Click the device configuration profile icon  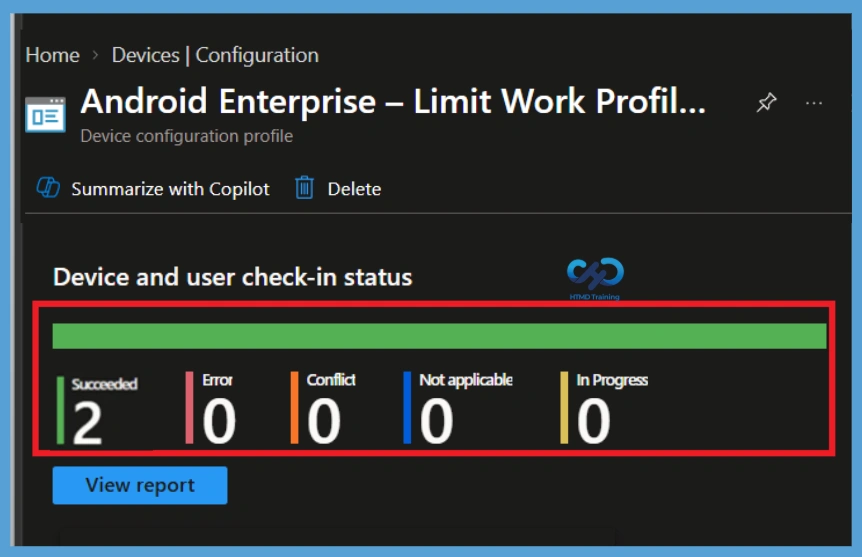[x=45, y=114]
